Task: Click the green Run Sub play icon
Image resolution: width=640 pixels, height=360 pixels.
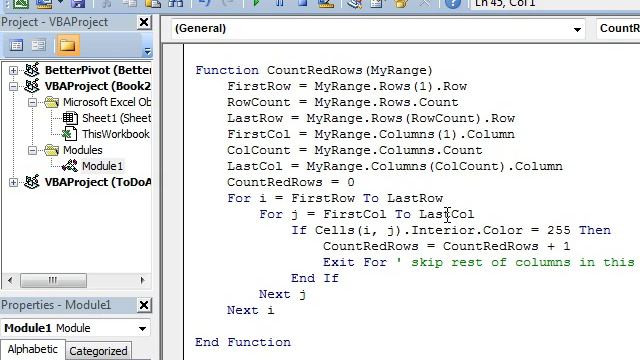Action: [256, 3]
